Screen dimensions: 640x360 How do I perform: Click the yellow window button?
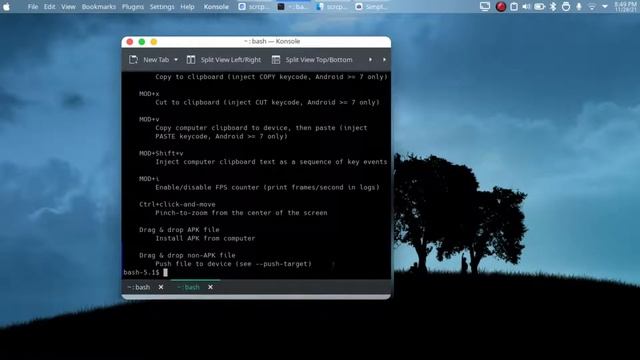tap(154, 42)
